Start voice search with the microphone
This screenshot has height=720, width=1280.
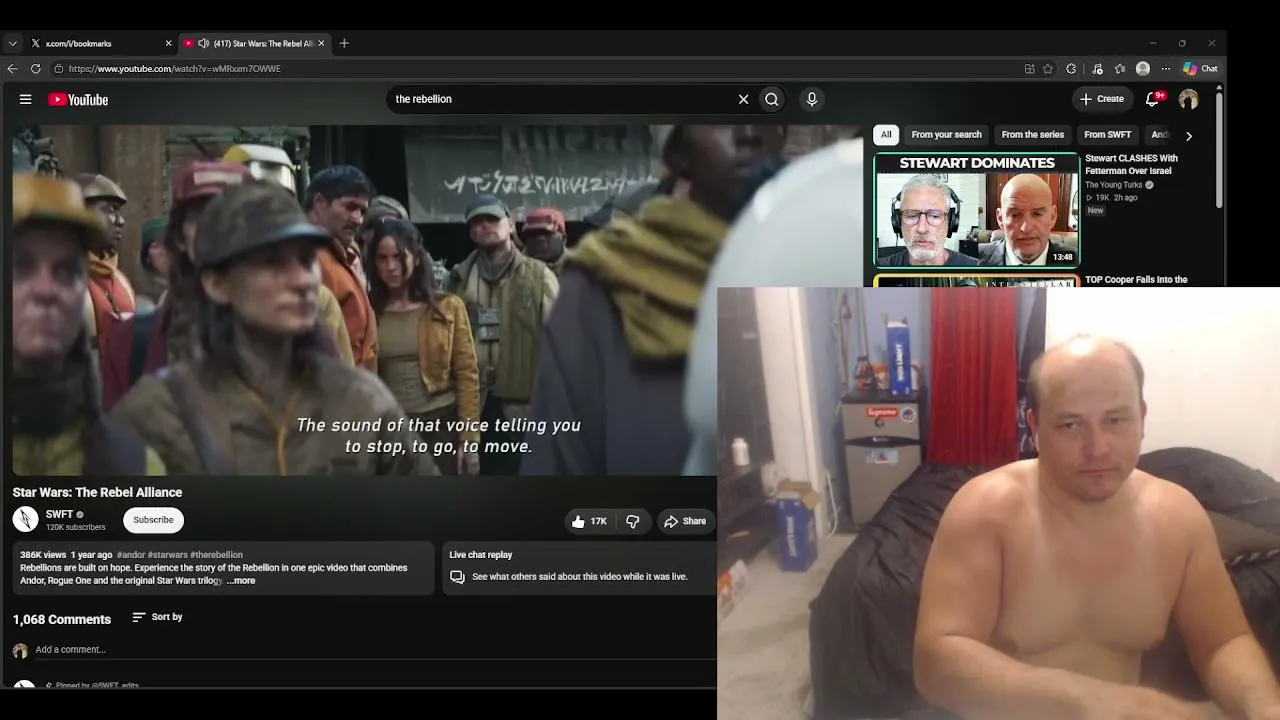point(812,99)
